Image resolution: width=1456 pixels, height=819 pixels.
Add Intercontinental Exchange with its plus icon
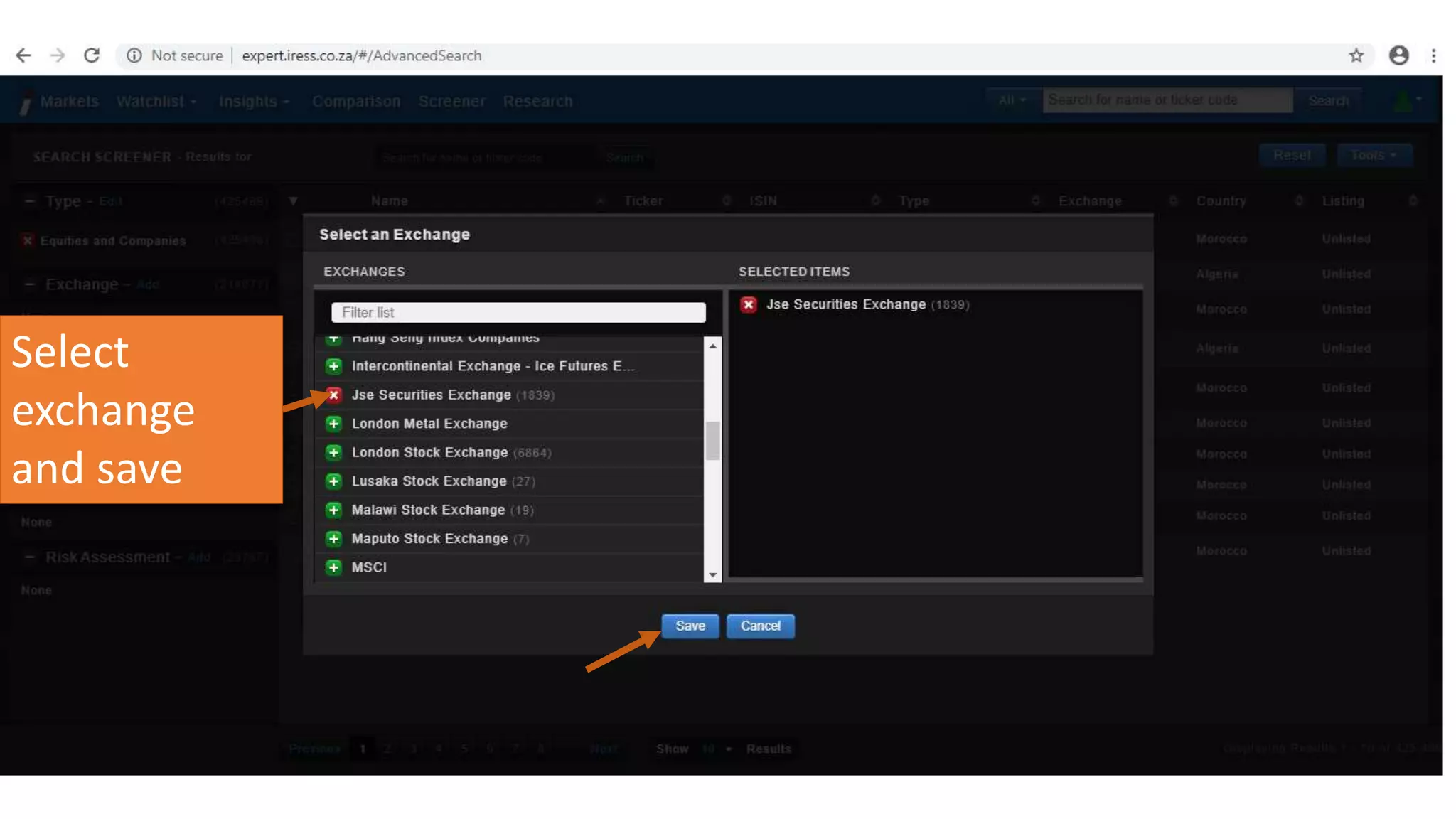(x=333, y=366)
